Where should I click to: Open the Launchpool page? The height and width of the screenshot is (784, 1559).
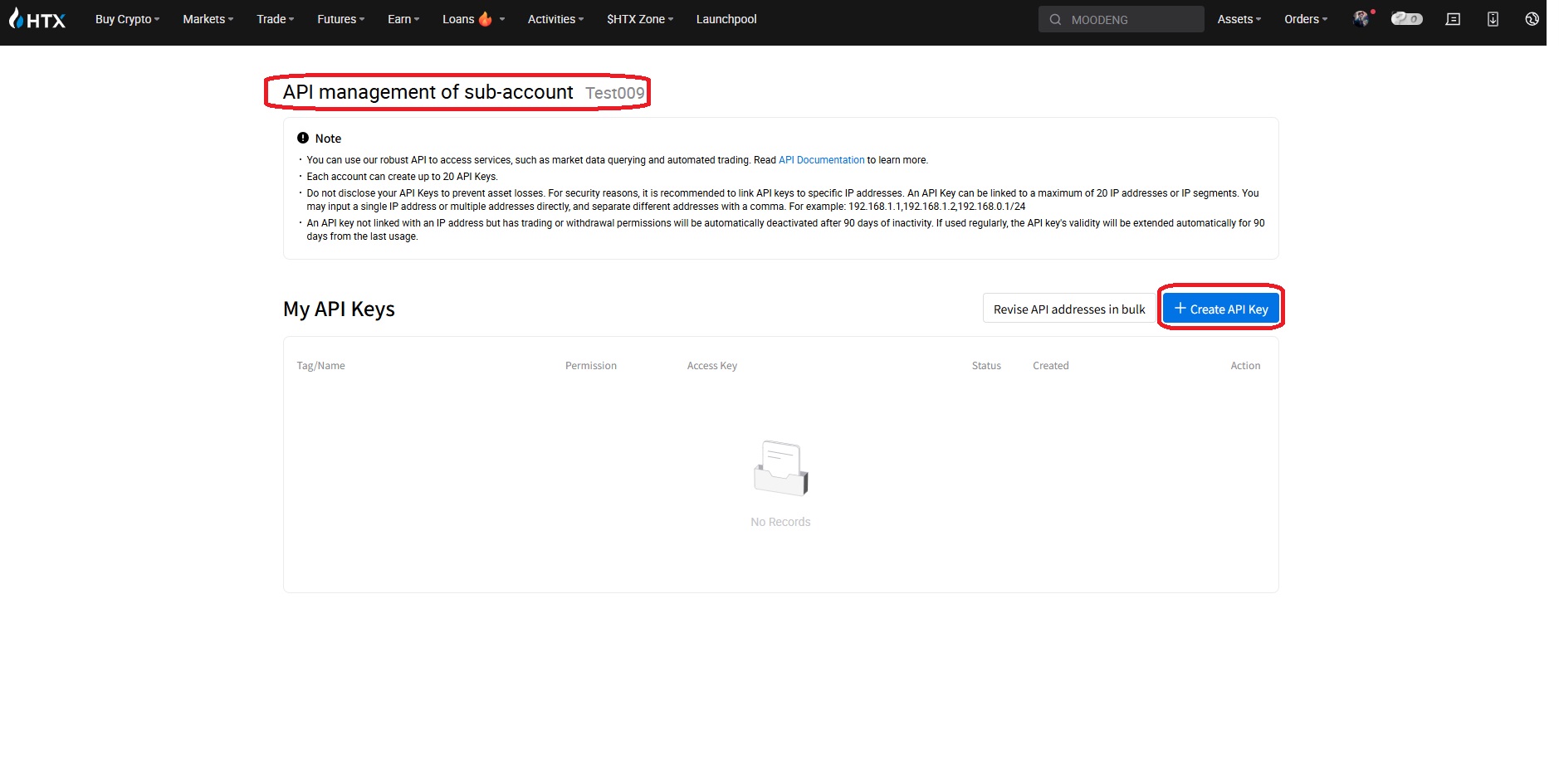tap(726, 19)
